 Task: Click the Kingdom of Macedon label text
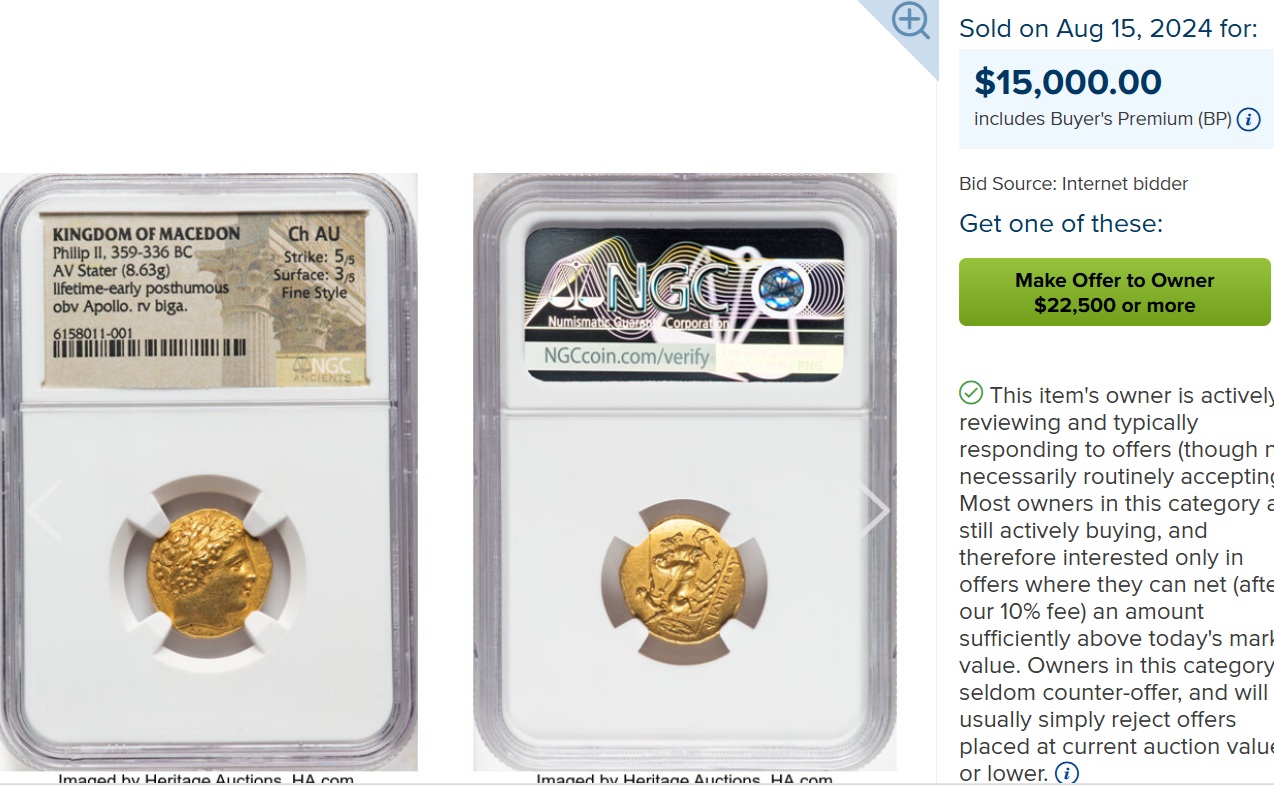click(146, 234)
